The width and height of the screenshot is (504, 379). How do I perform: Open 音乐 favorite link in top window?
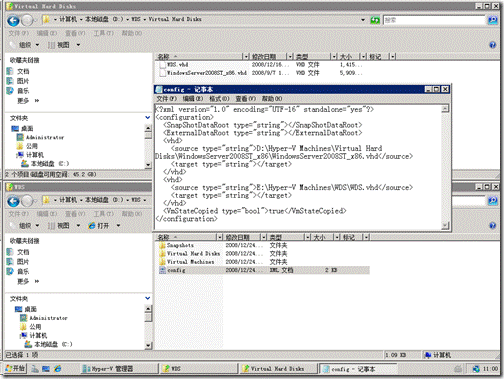coord(19,91)
